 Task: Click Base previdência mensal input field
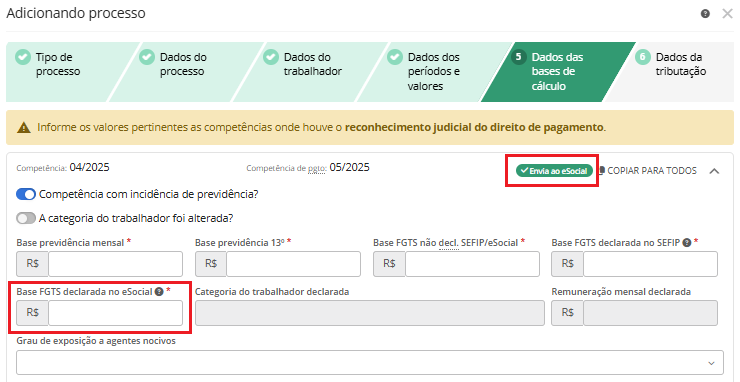pos(115,263)
